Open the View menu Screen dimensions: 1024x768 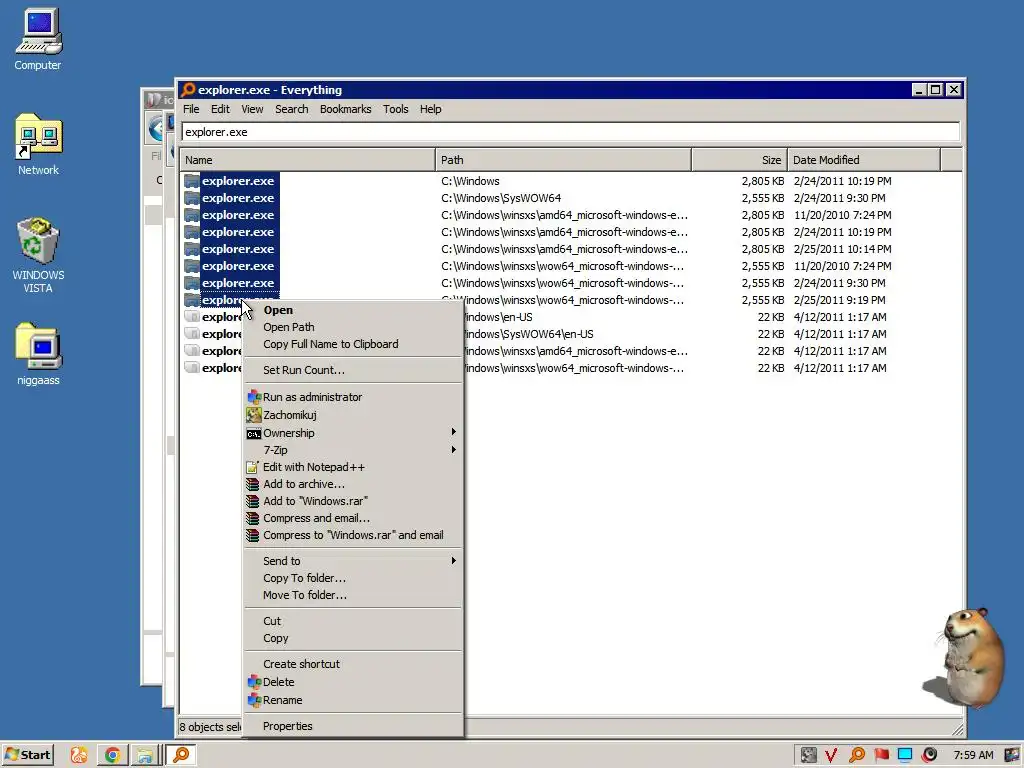[252, 109]
